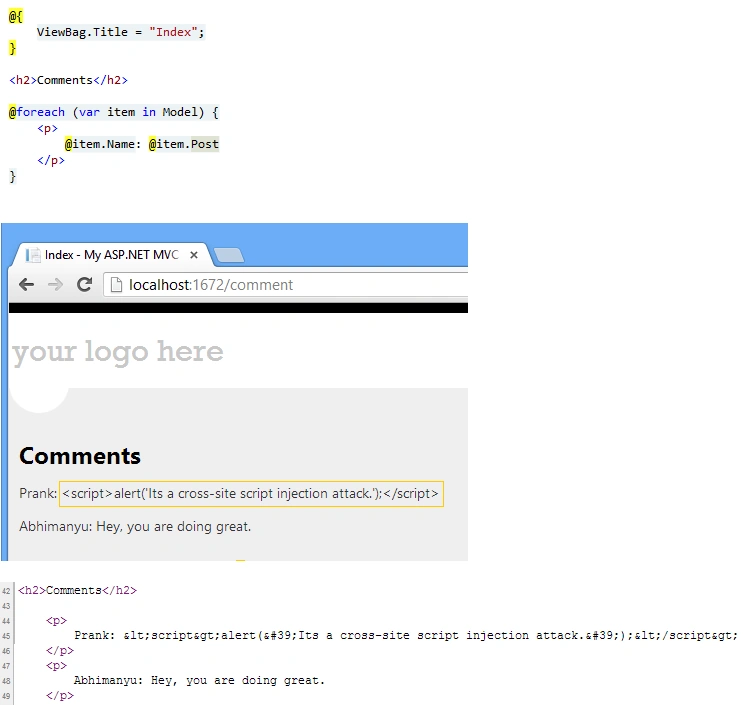Click the script alert comment text
The height and width of the screenshot is (709, 743).
[251, 494]
